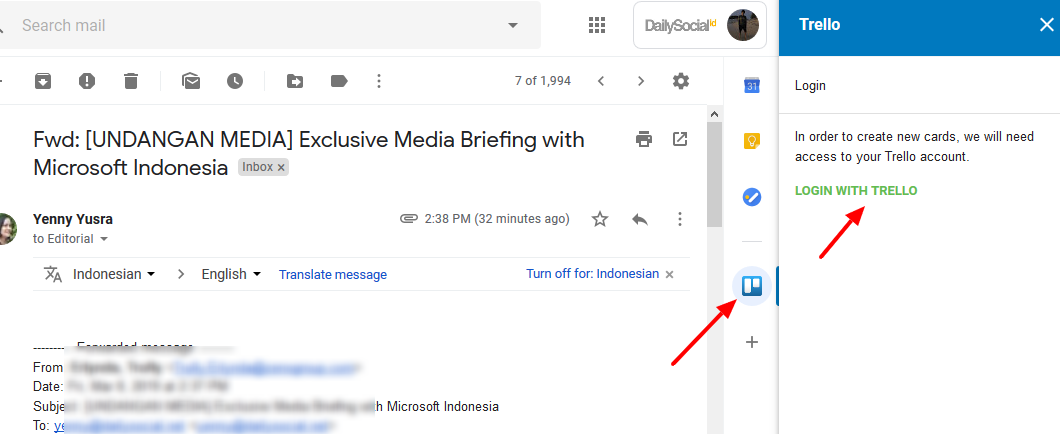Archive the open email
1060x434 pixels.
click(x=43, y=81)
